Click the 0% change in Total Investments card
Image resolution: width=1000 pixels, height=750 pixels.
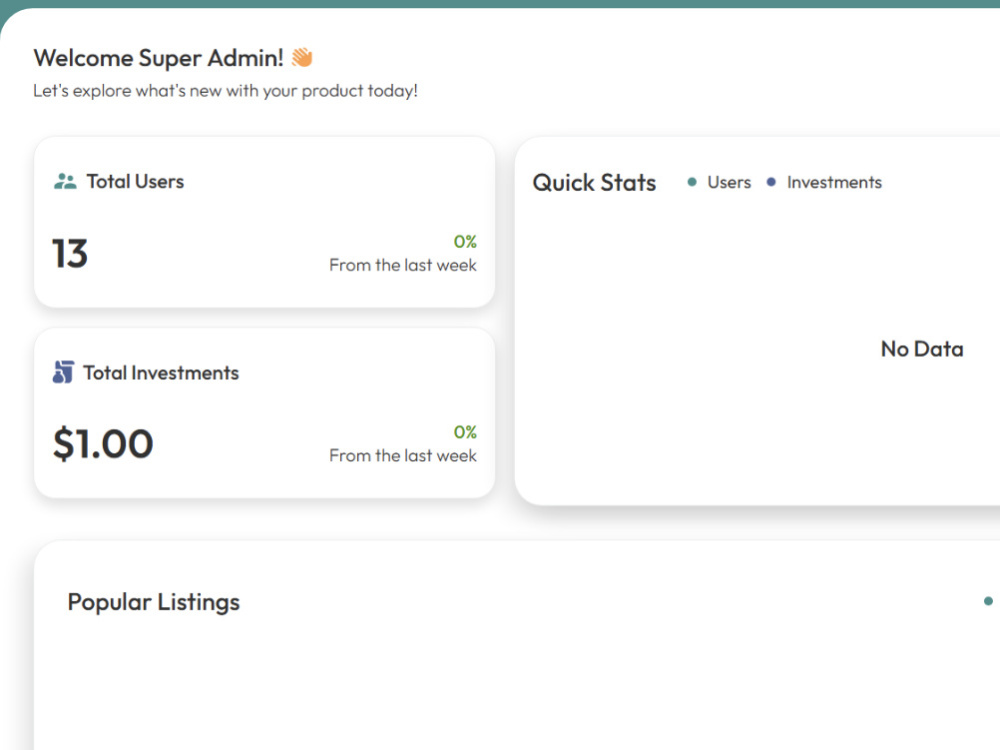(465, 432)
